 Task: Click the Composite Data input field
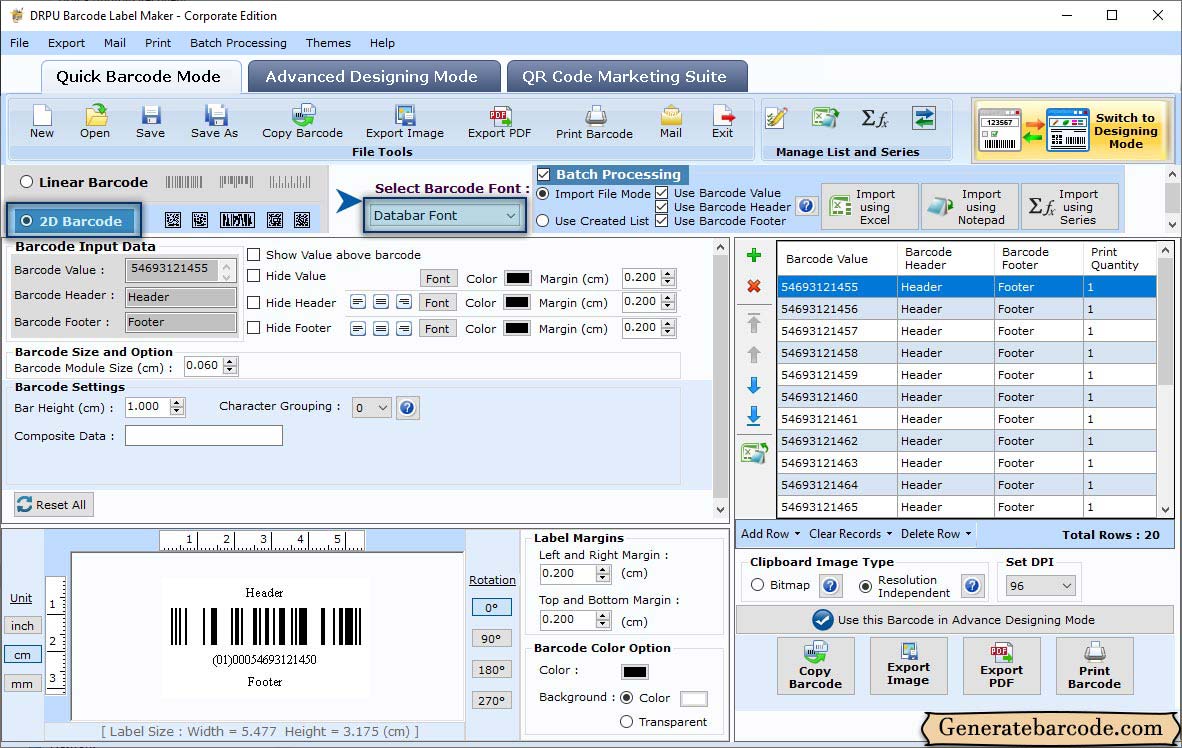[204, 436]
